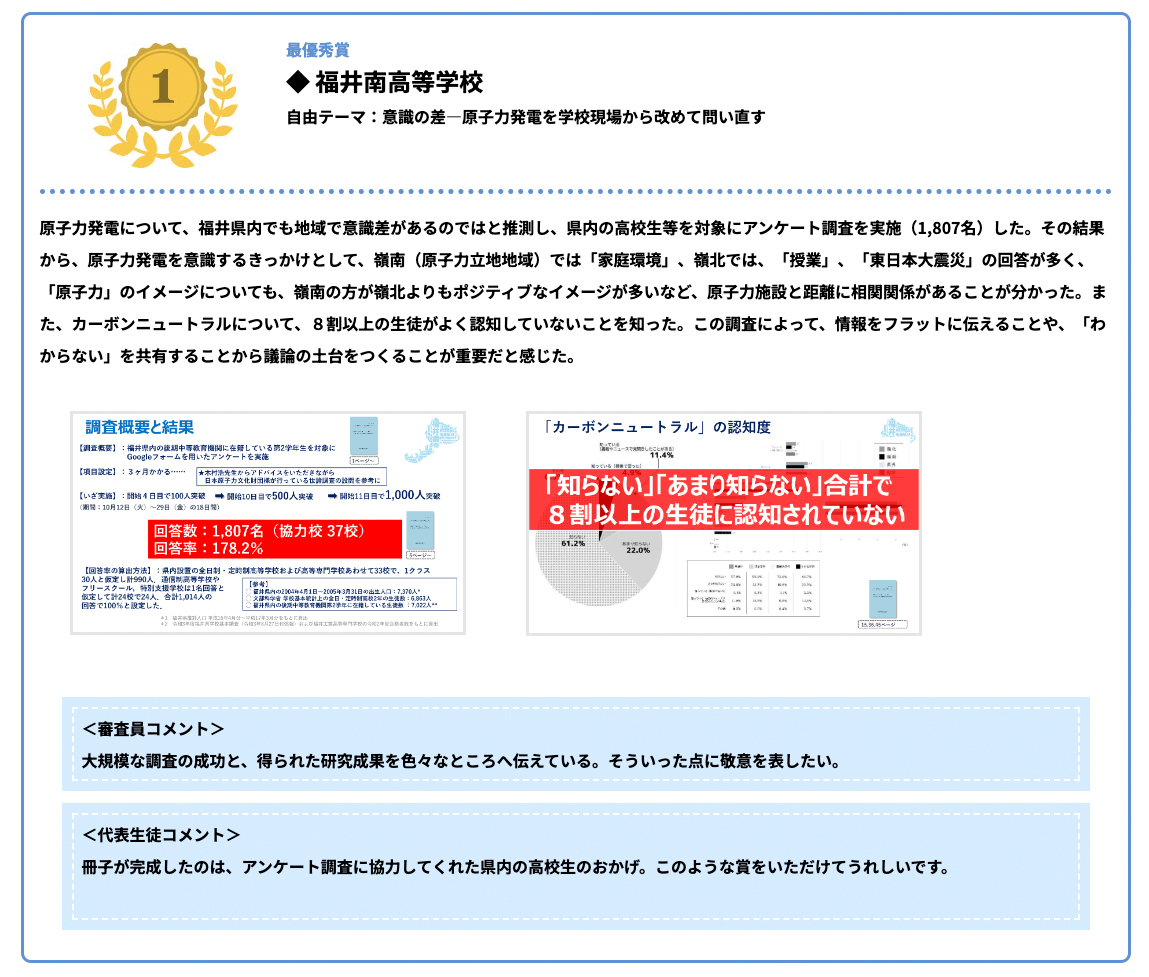
Task: Click the paragraph line starting "原子力発電について、福井県内でも"
Action: [572, 228]
